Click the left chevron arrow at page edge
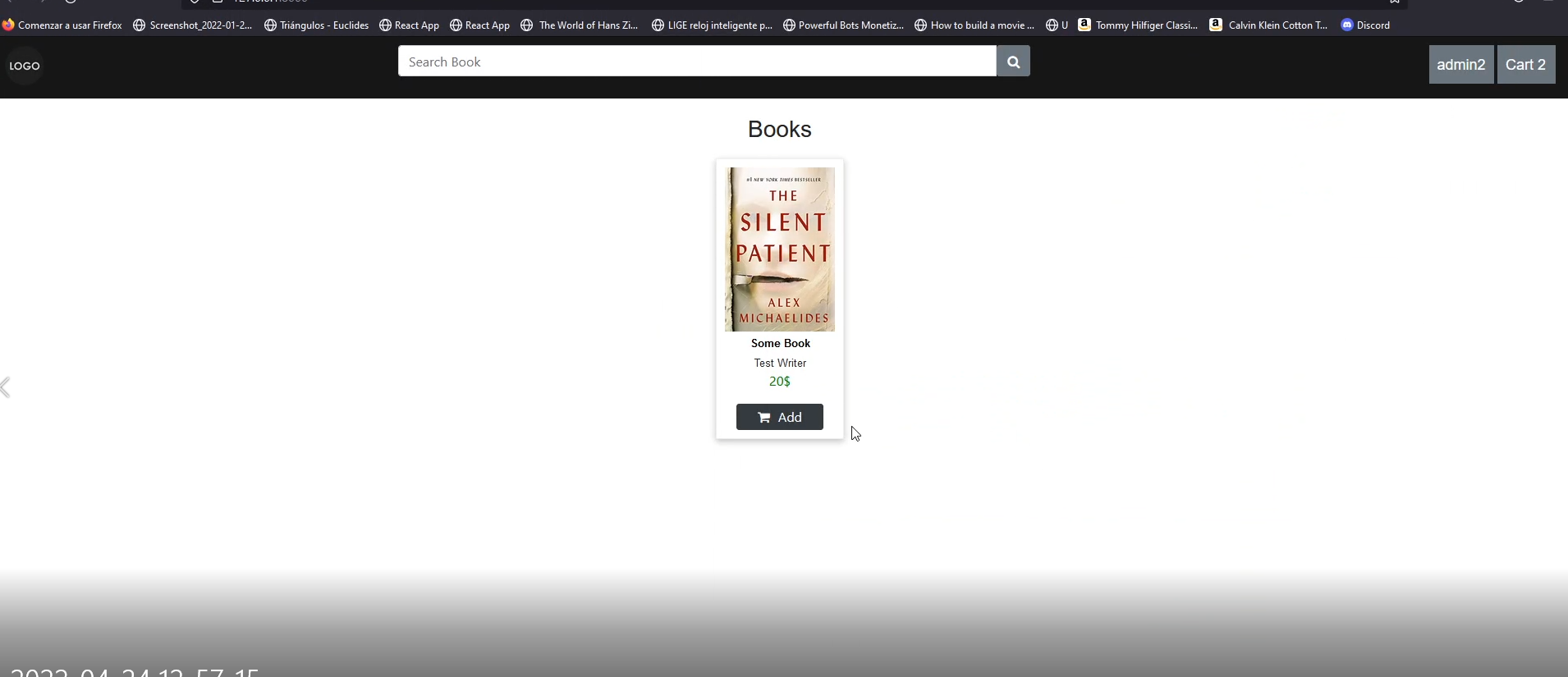The width and height of the screenshot is (1568, 677). pos(6,387)
